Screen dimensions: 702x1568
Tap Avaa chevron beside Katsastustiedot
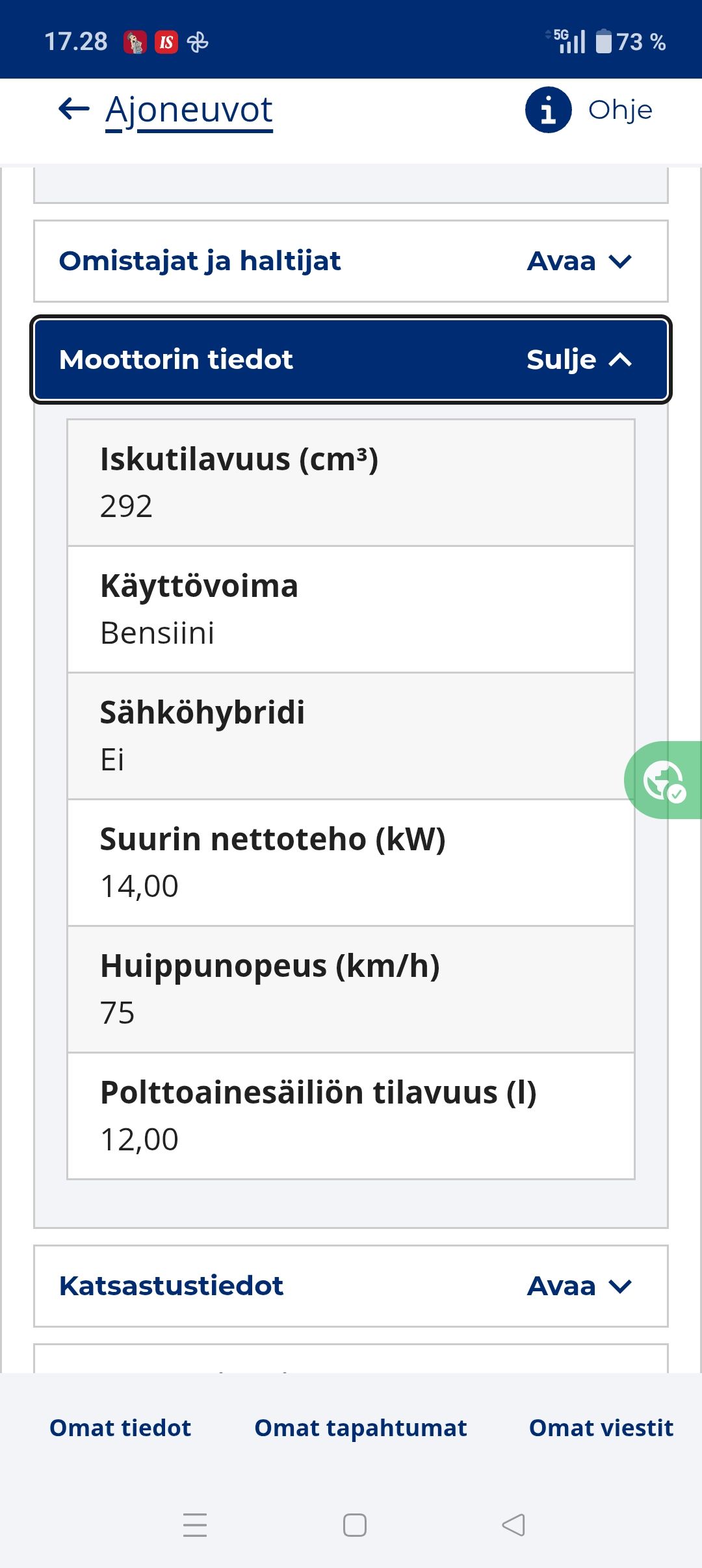click(620, 1286)
